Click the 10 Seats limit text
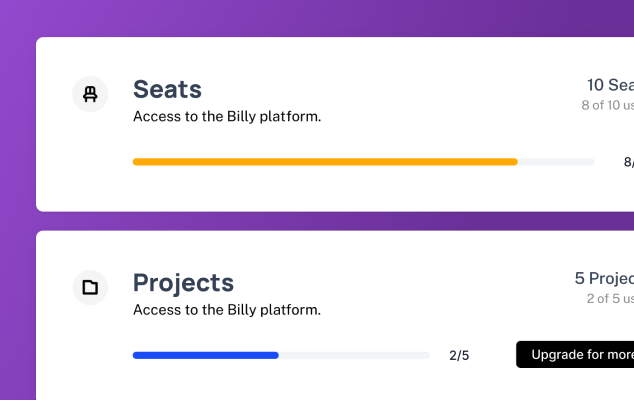Screen dimensions: 634x400 coord(609,85)
